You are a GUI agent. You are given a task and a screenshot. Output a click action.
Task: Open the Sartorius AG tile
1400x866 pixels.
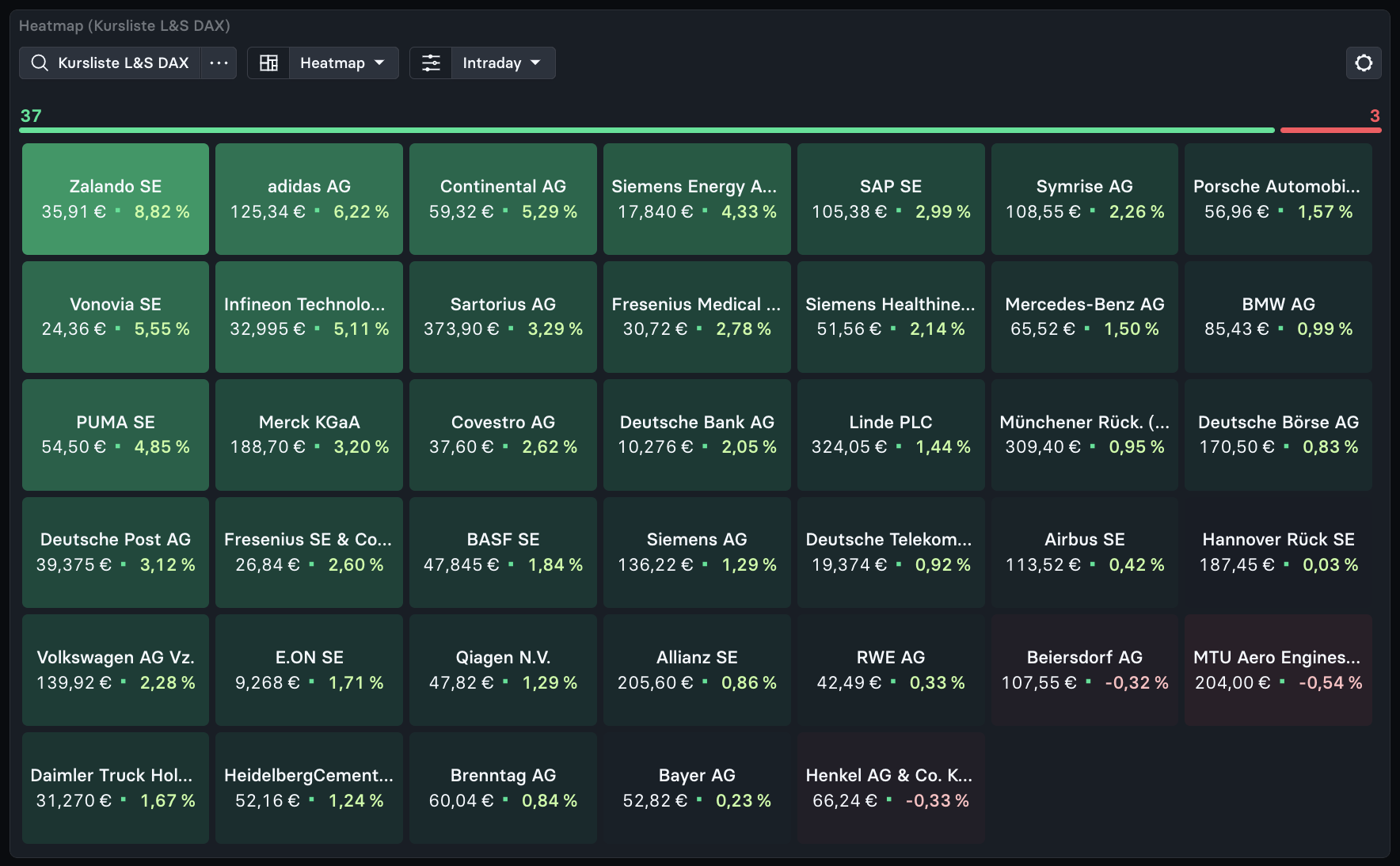[503, 317]
